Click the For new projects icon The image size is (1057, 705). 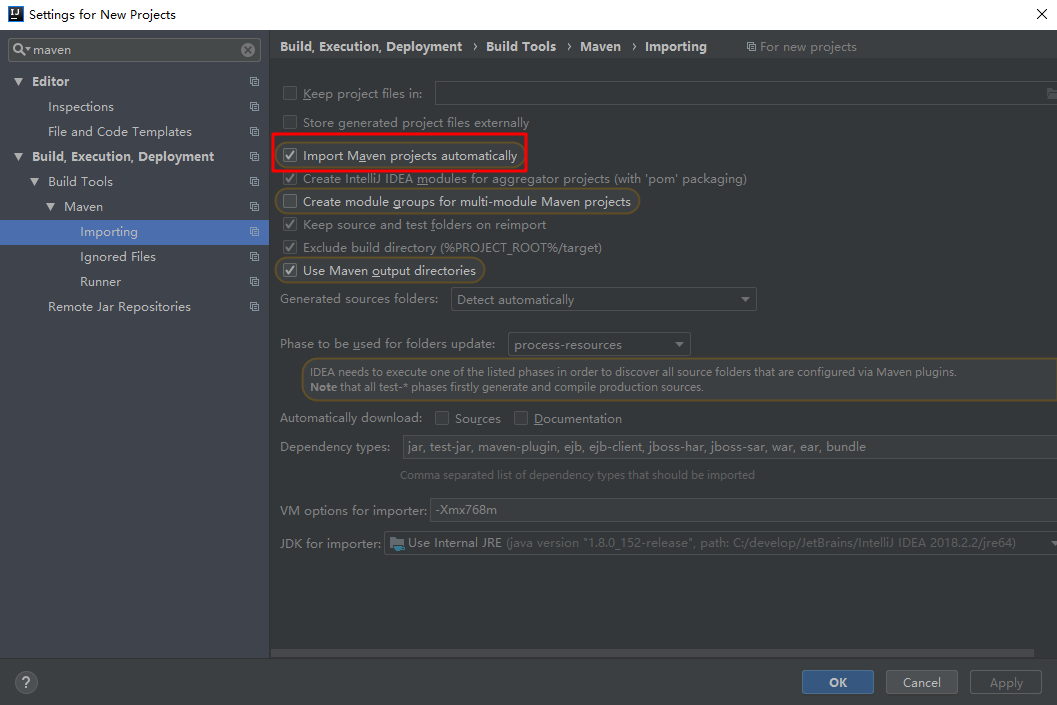(751, 47)
